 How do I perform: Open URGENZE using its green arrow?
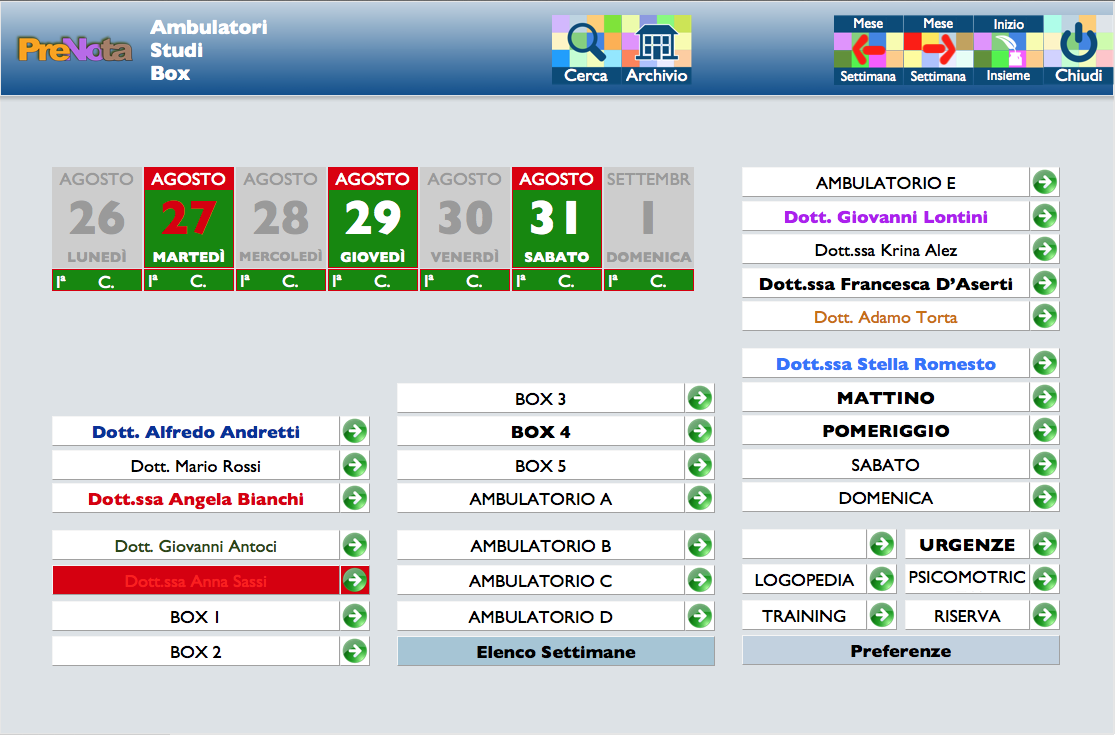click(x=1044, y=544)
